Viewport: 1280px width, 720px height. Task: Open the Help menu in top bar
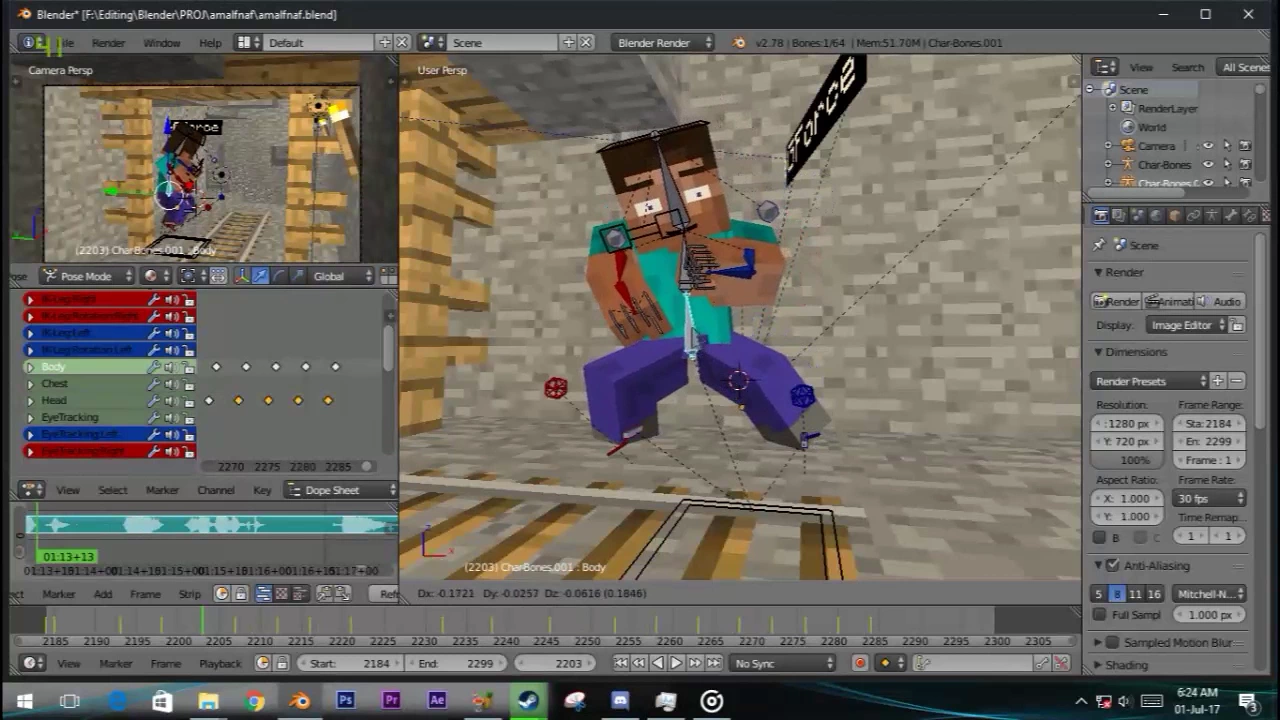(x=210, y=43)
